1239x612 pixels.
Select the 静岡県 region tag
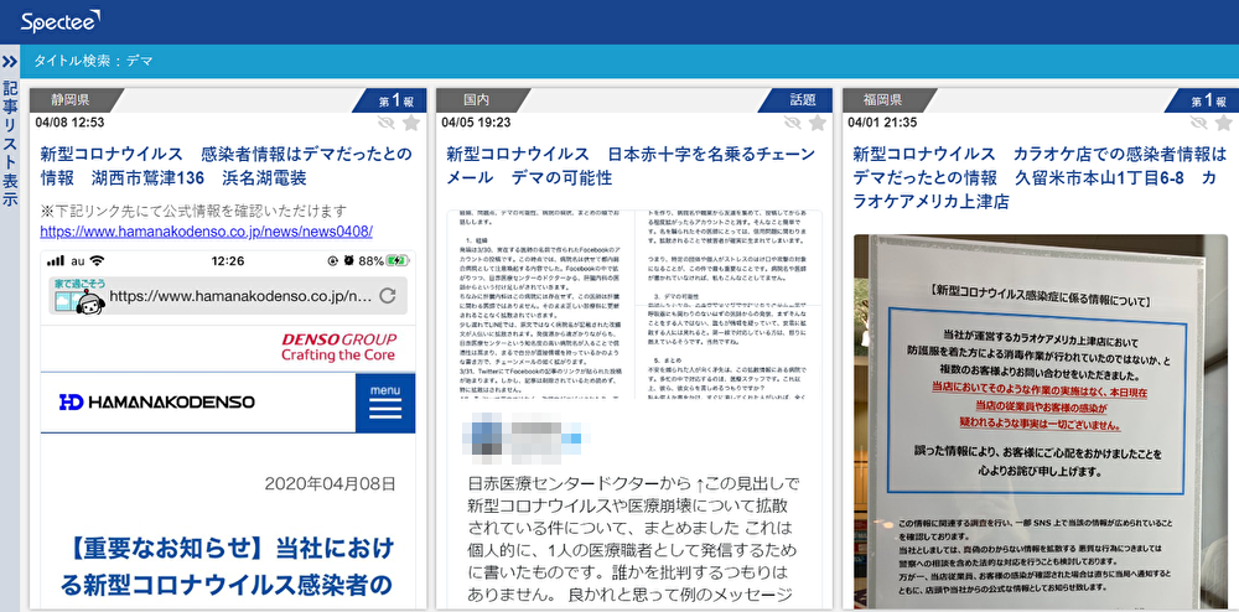coord(70,100)
